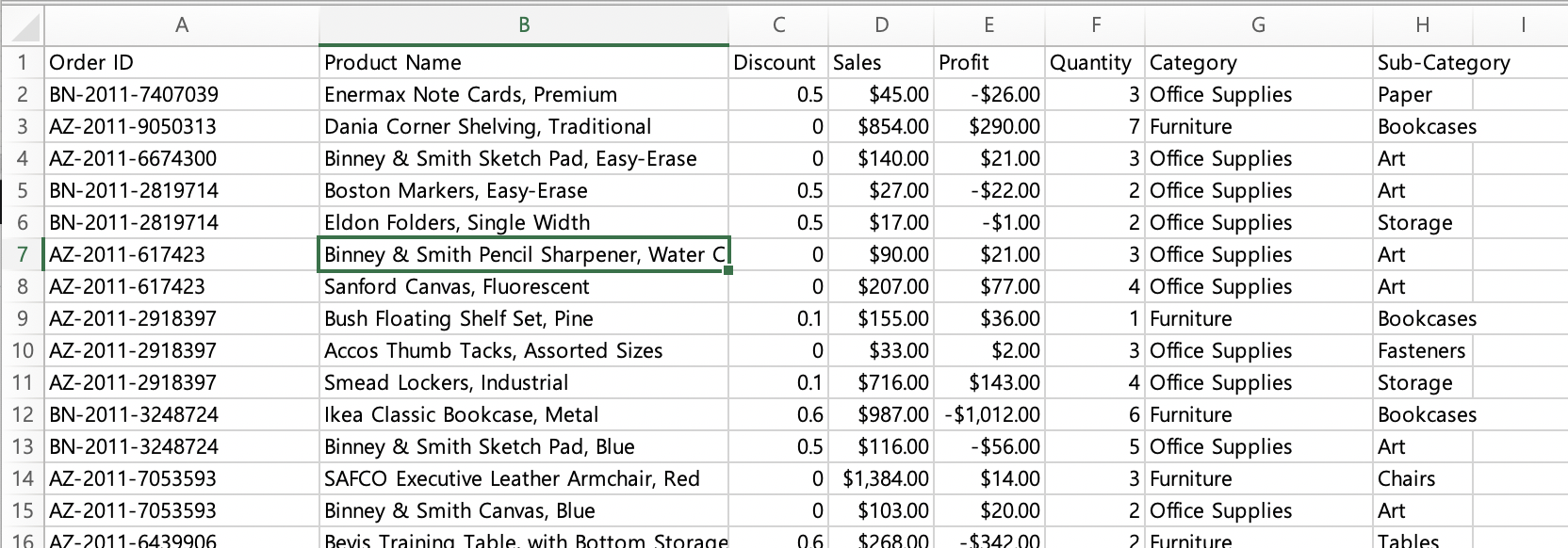Click the Fasteners sub-category cell

click(1421, 351)
